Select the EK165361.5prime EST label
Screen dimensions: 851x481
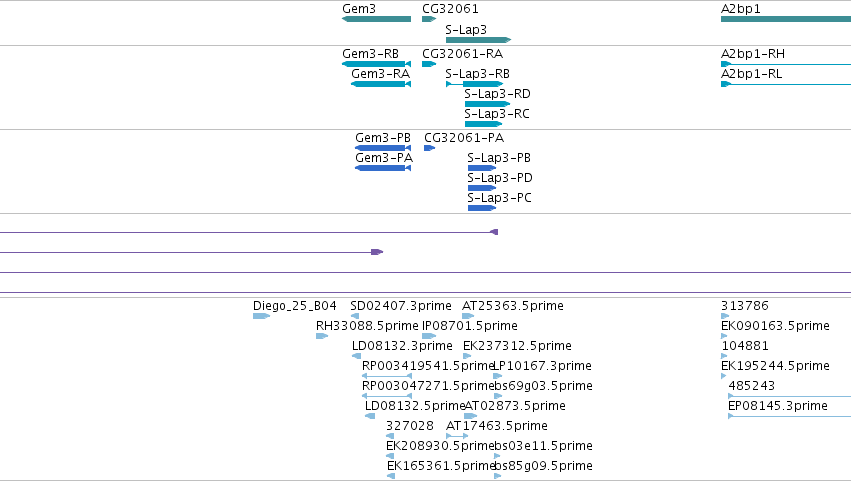[441, 466]
